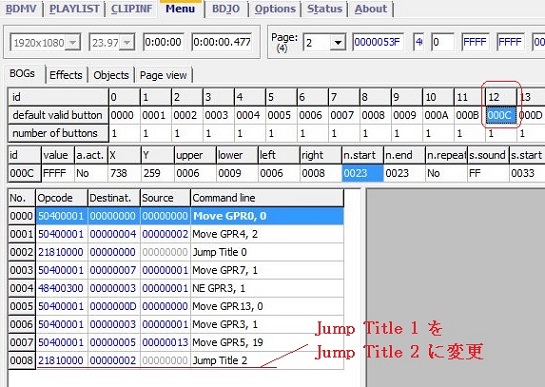Screen dimensions: 545x387
Task: Select default valid button cell 000B
Action: (469, 115)
